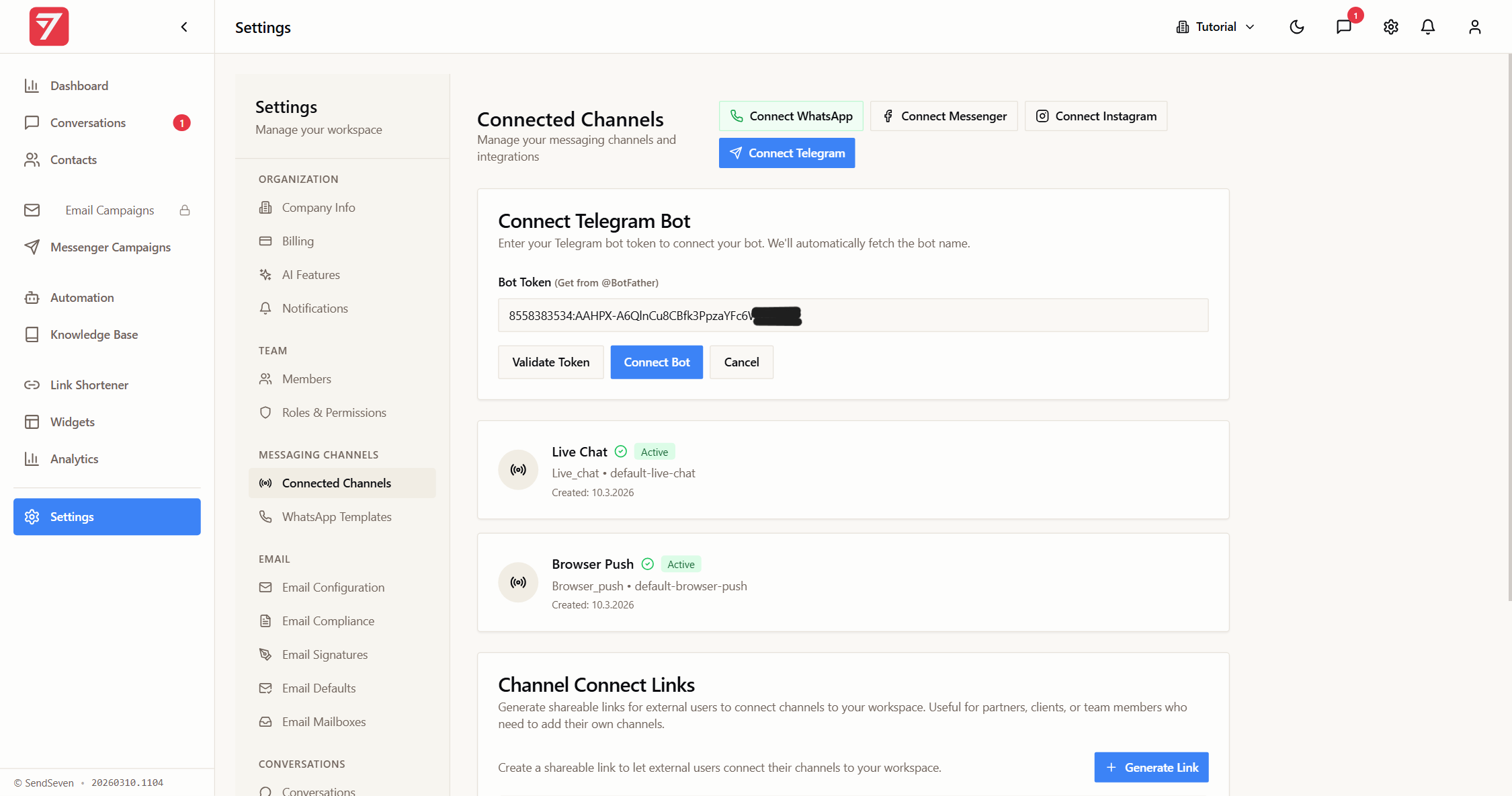This screenshot has height=796, width=1512.
Task: Open WhatsApp Templates
Action: tap(342, 517)
